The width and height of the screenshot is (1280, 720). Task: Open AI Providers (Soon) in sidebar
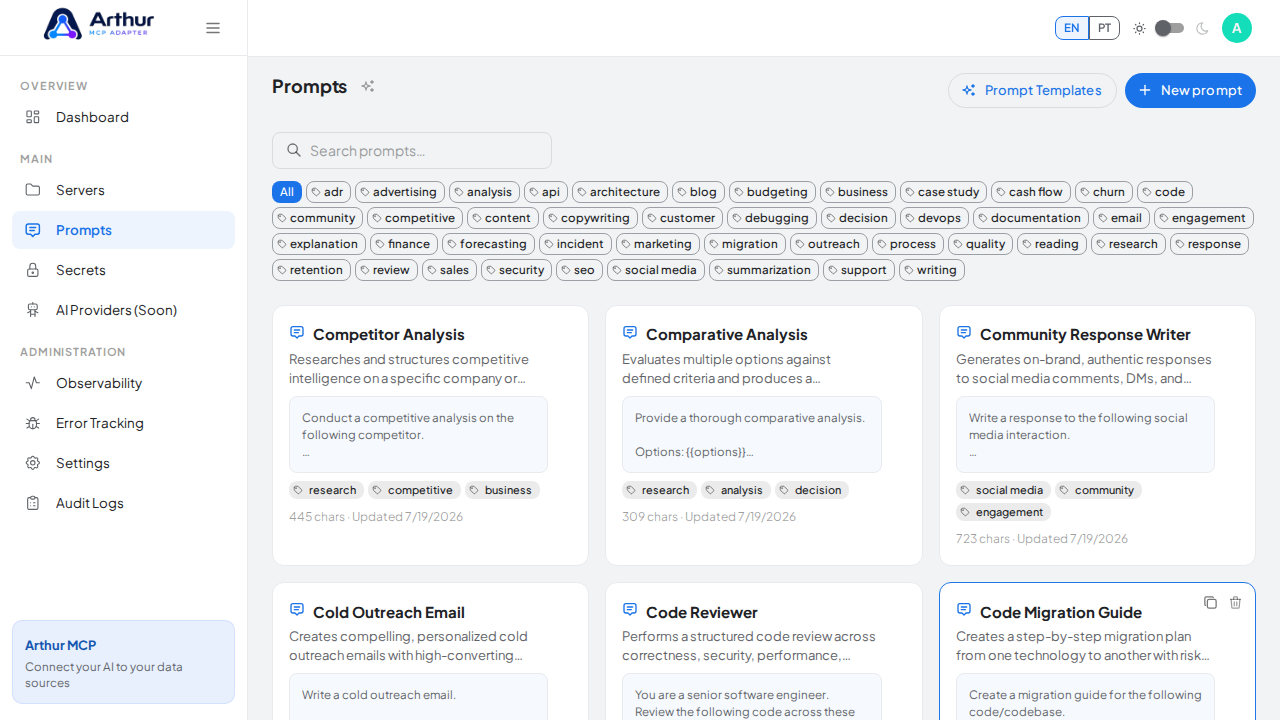click(123, 310)
